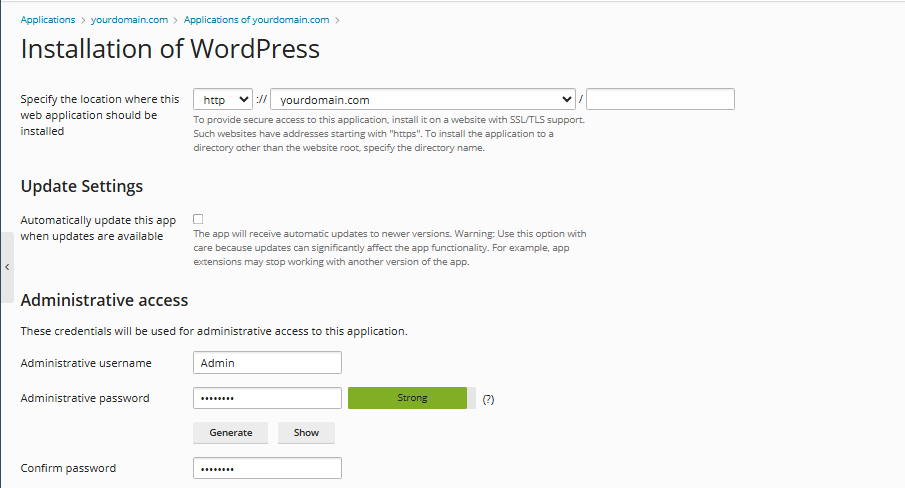Click the 'Confirm password' label
The height and width of the screenshot is (488, 905).
click(68, 468)
